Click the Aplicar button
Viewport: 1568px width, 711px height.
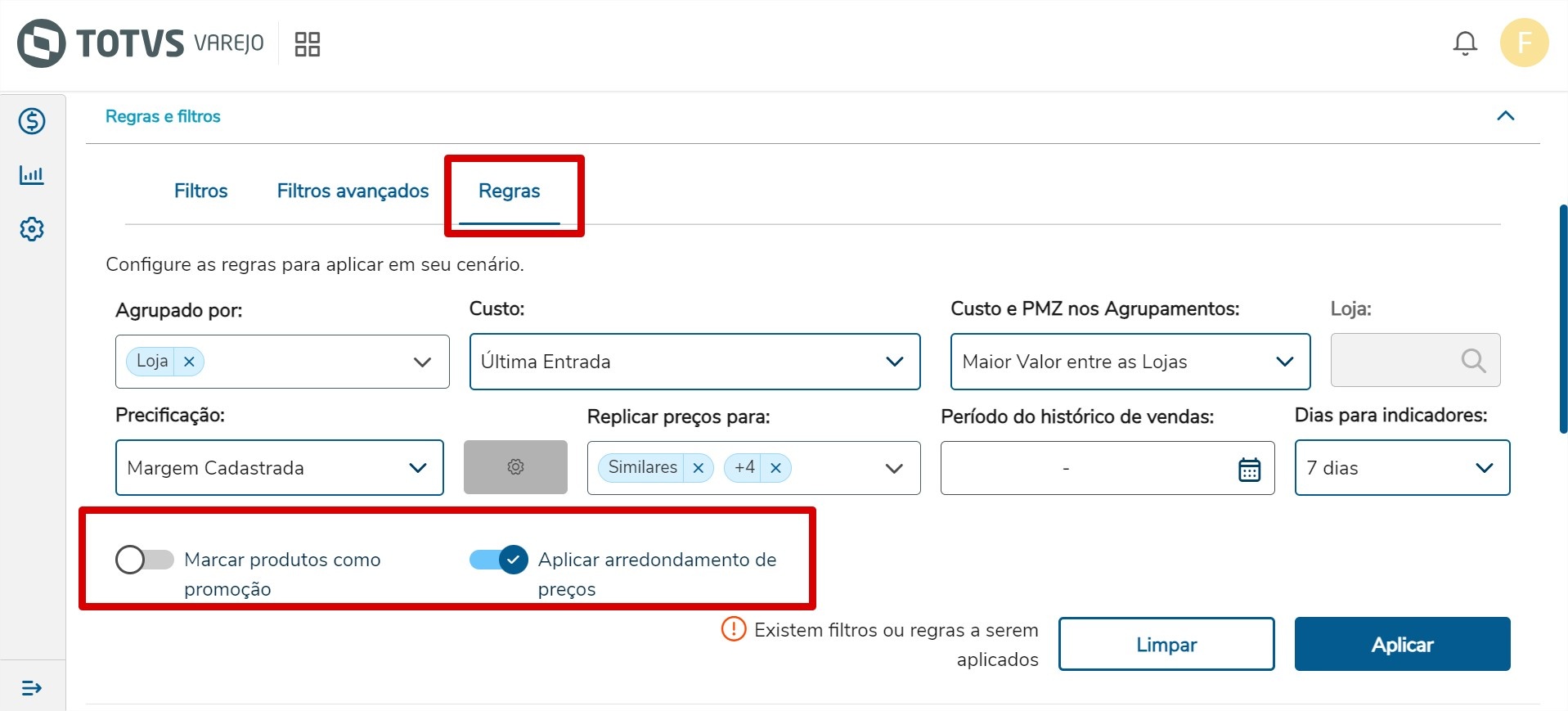coord(1401,645)
